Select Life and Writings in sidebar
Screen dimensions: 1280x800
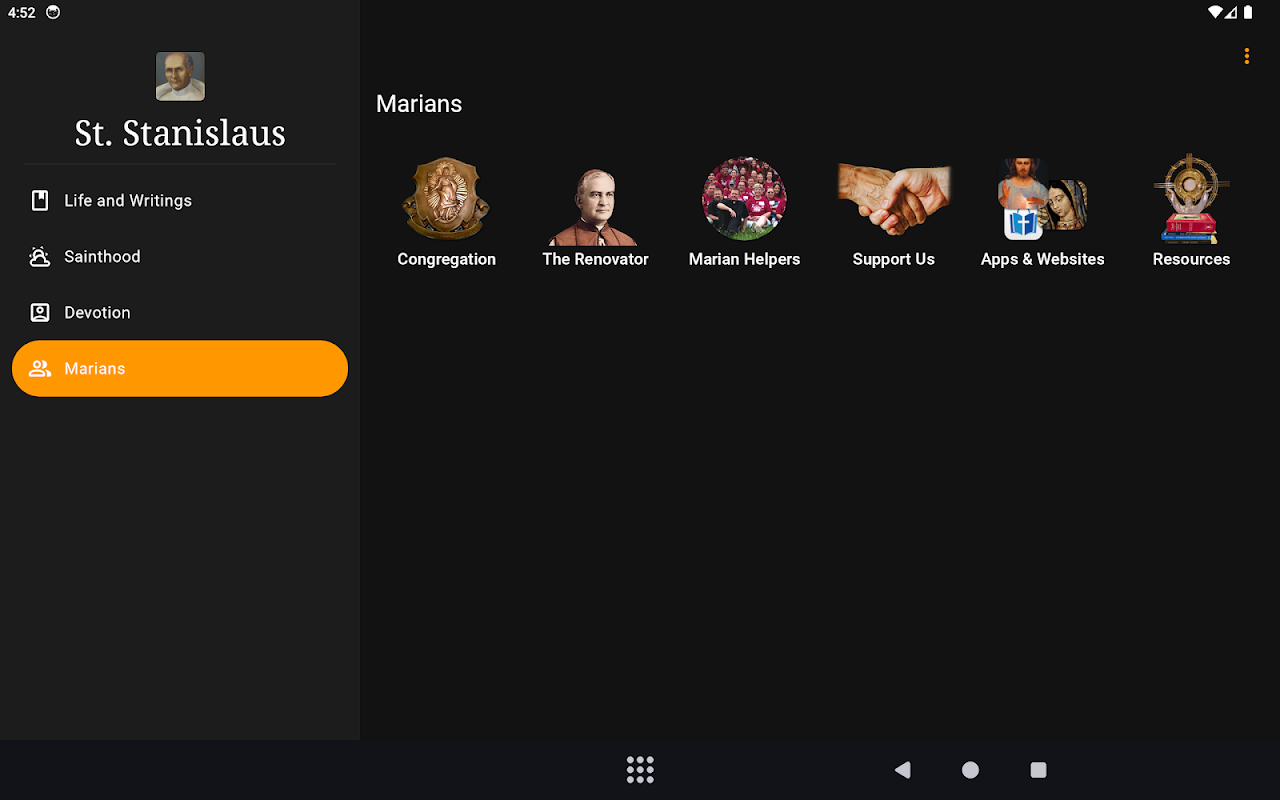180,200
